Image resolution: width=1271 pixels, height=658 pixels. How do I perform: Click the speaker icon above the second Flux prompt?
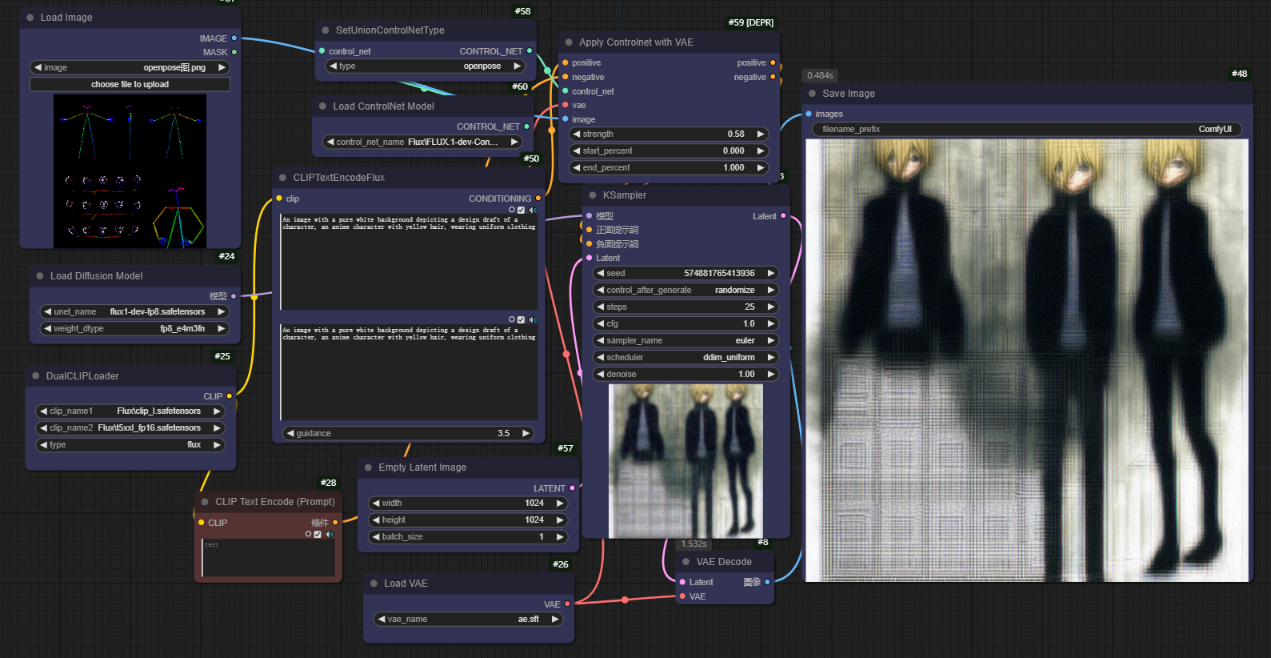point(532,320)
